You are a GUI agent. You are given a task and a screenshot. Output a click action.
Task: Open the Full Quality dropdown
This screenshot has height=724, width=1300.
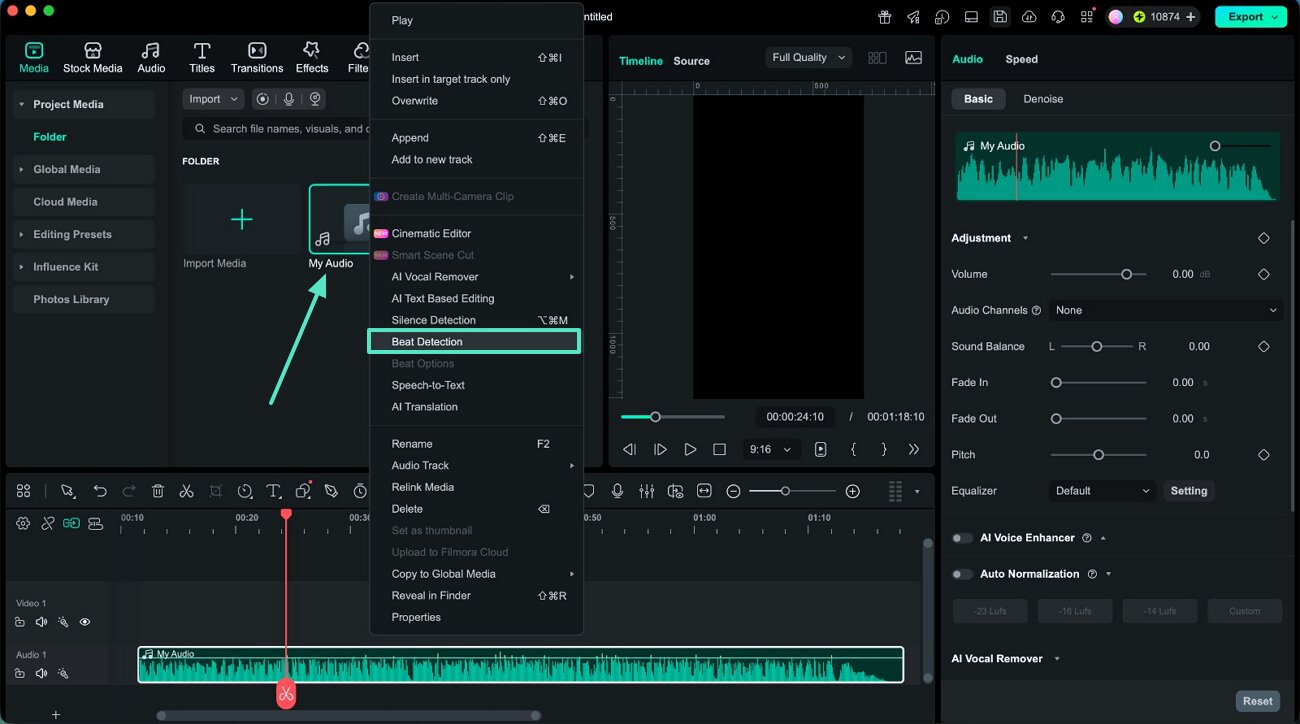click(809, 58)
